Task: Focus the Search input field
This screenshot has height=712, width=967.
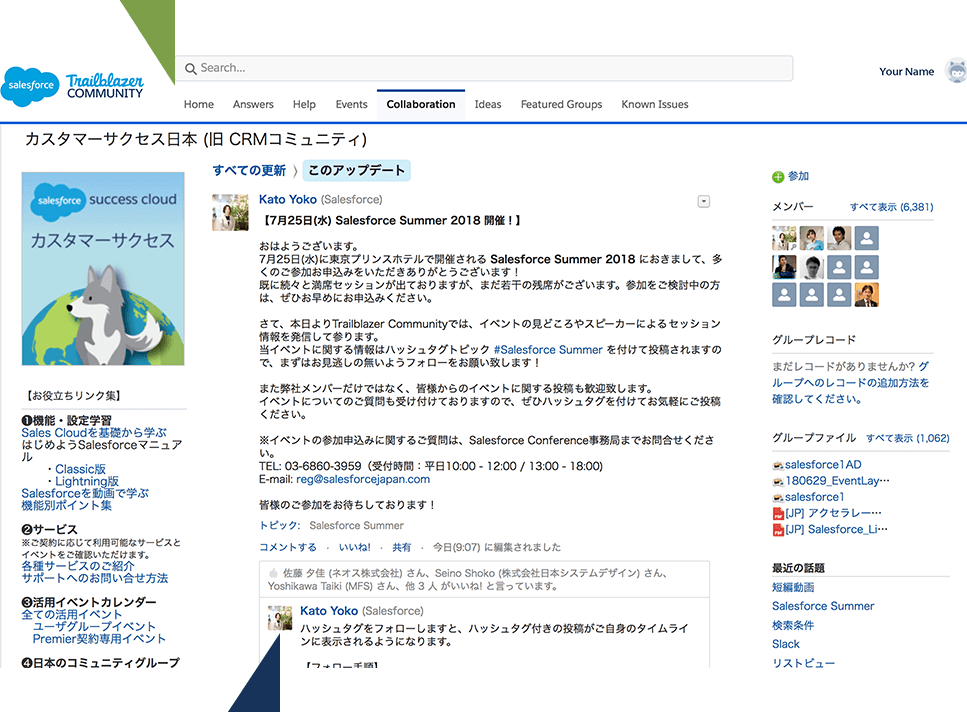Action: 484,68
